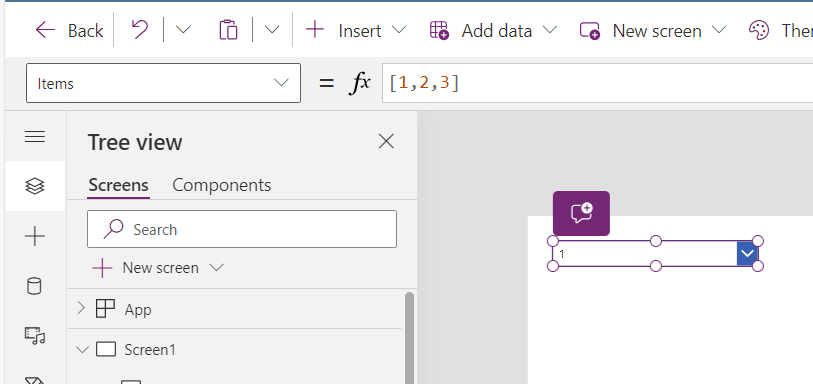Open the Insert menu
The width and height of the screenshot is (813, 384).
coord(343,31)
